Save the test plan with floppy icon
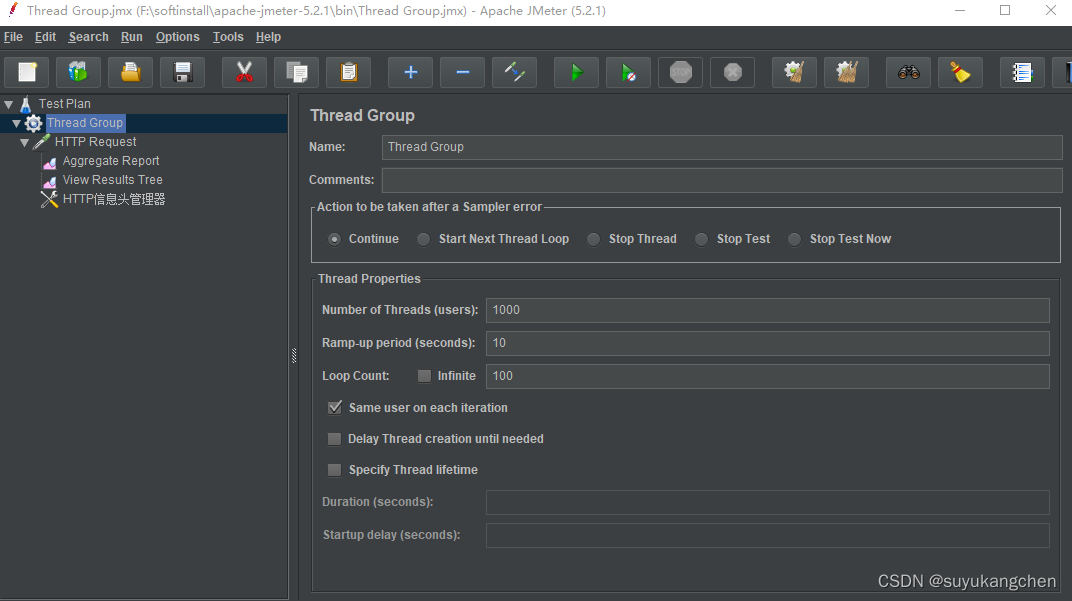 pos(183,72)
